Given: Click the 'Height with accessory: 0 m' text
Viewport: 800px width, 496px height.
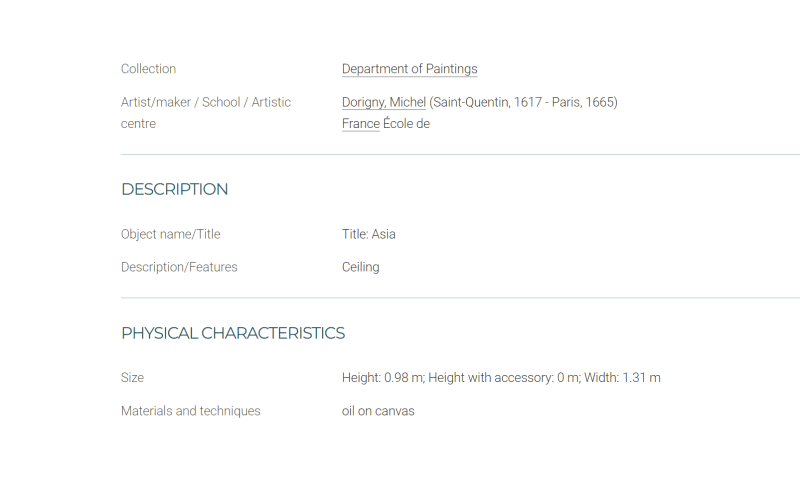Looking at the screenshot, I should (504, 378).
